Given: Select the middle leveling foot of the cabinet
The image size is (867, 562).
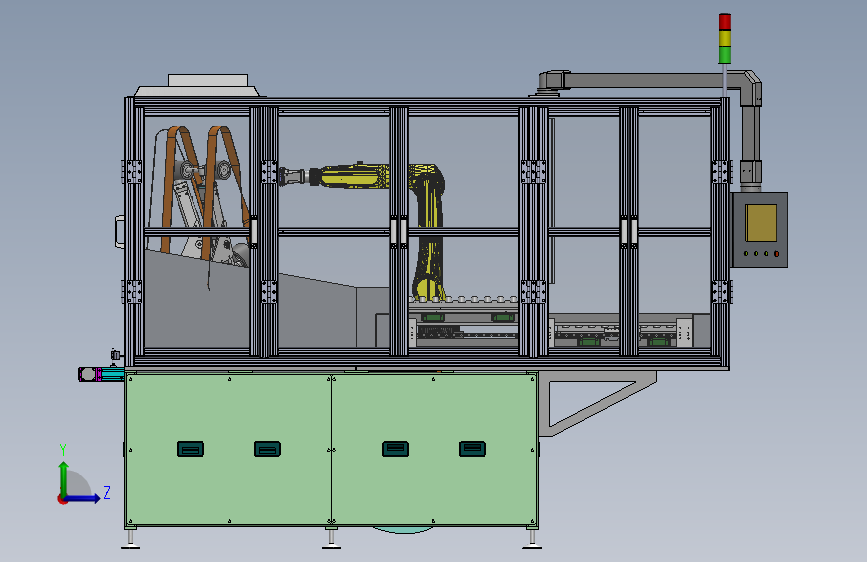Looking at the screenshot, I should coord(331,539).
